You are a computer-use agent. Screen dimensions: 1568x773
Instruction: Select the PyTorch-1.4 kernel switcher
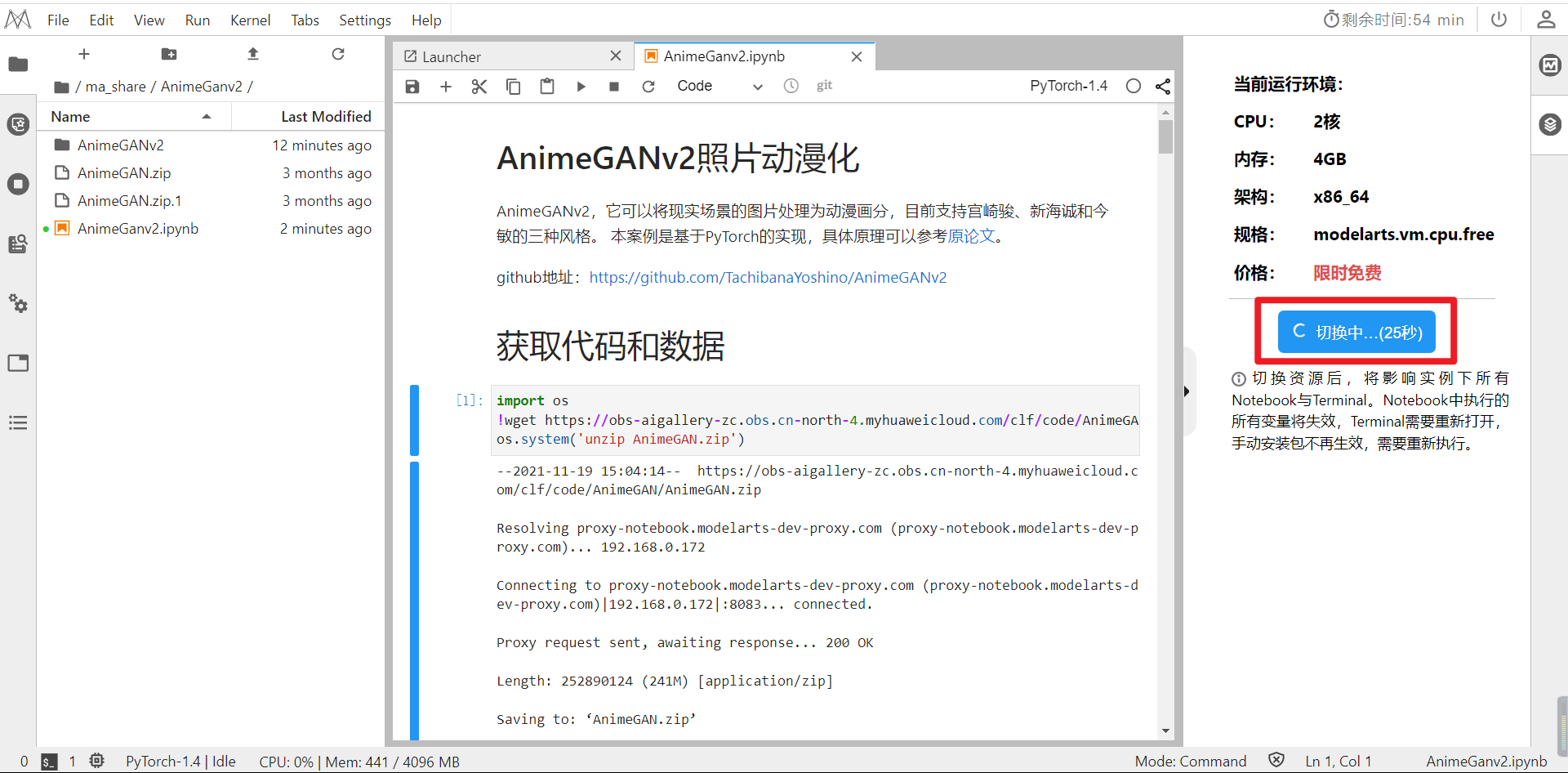1069,86
